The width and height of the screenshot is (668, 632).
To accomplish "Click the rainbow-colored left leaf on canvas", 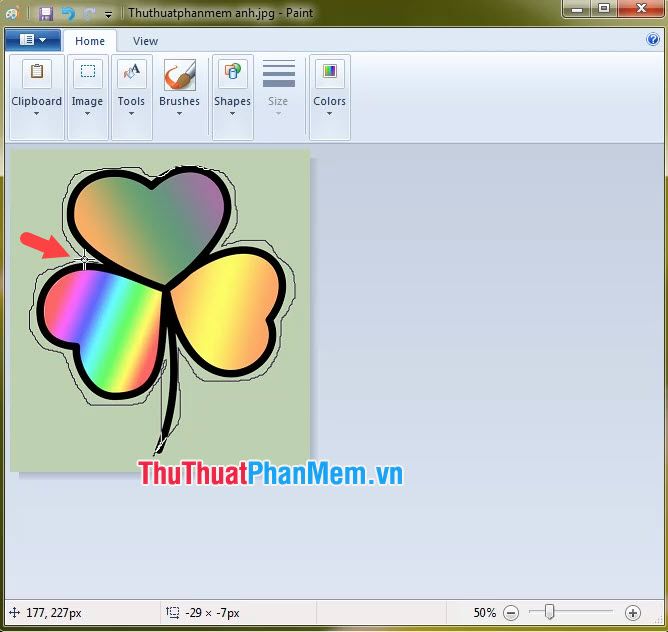I will pos(104,330).
